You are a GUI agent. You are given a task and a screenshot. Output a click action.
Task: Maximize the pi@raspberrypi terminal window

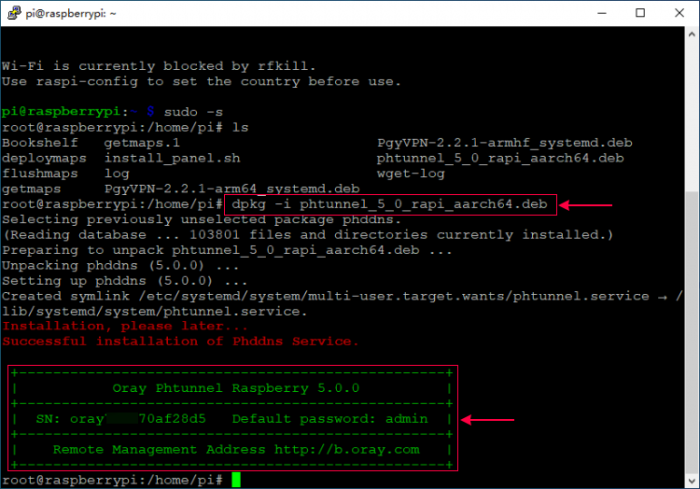click(x=640, y=13)
